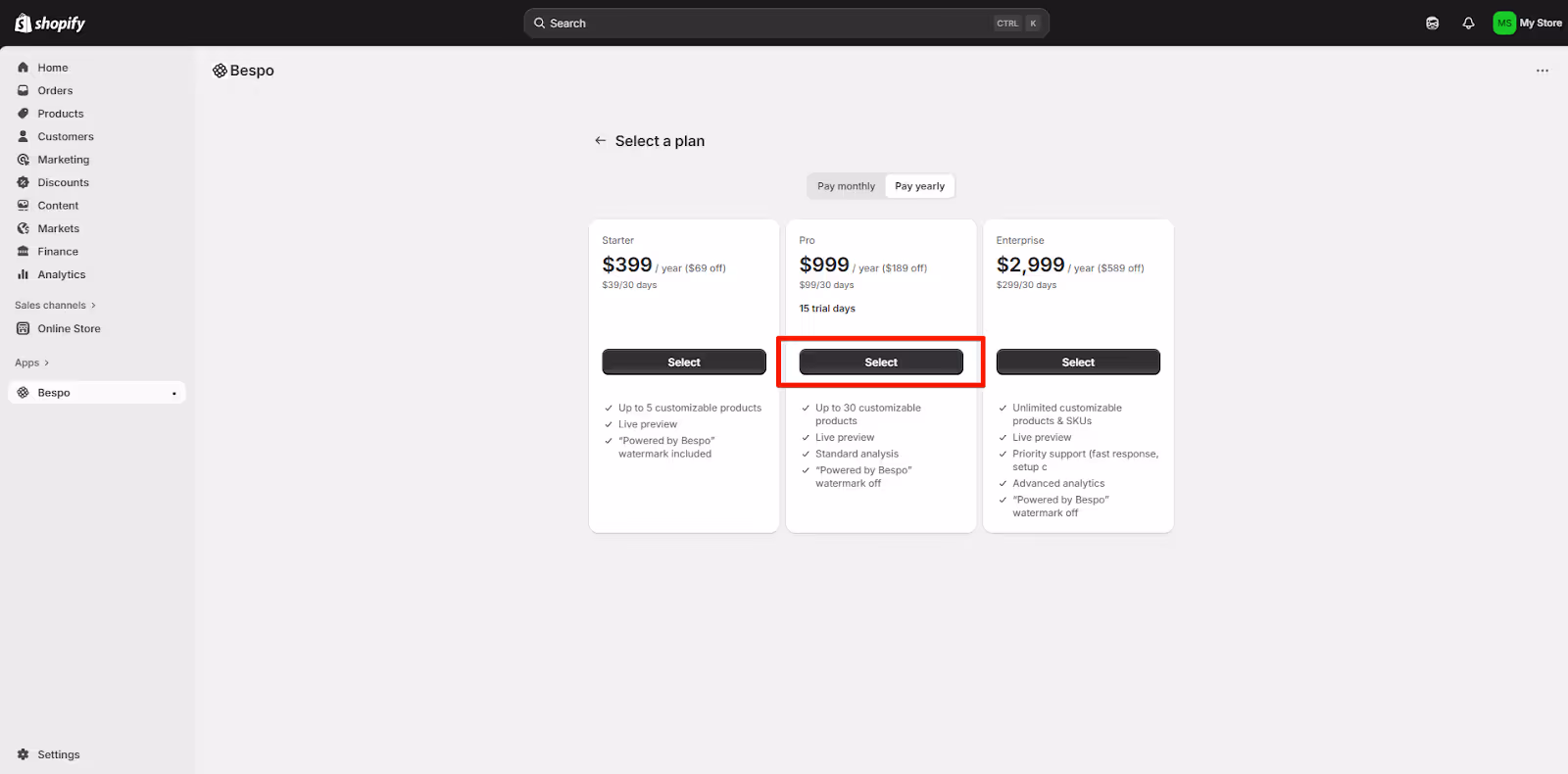Switch to Pay yearly billing
1568x774 pixels.
[920, 186]
